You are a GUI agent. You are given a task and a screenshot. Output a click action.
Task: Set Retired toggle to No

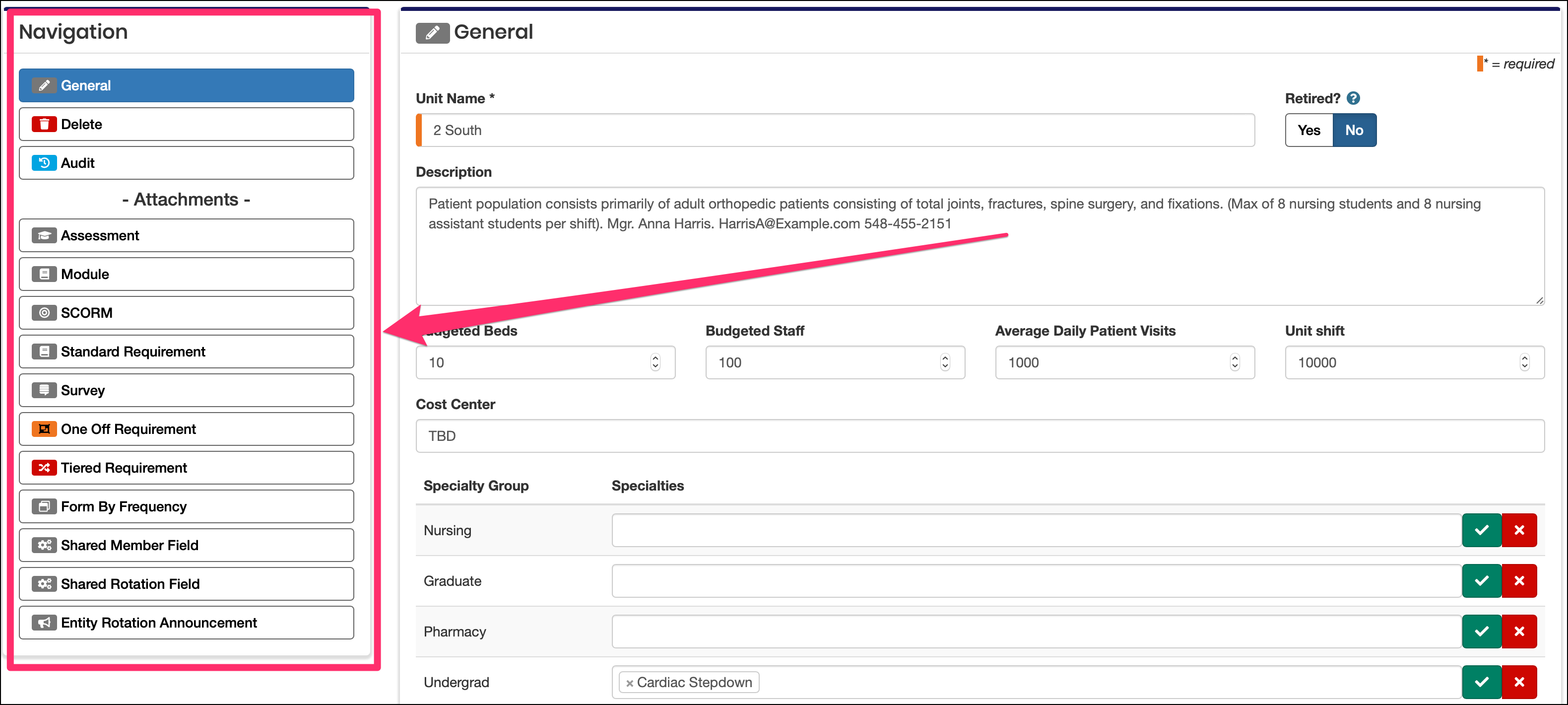click(1354, 130)
